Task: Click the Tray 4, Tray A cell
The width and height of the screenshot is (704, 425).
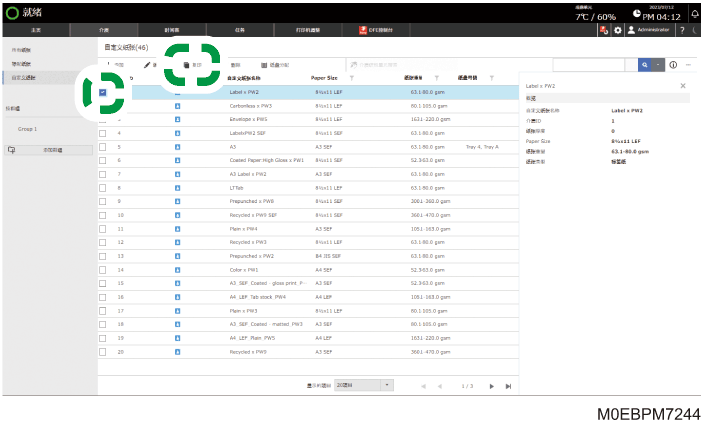Action: [482, 147]
